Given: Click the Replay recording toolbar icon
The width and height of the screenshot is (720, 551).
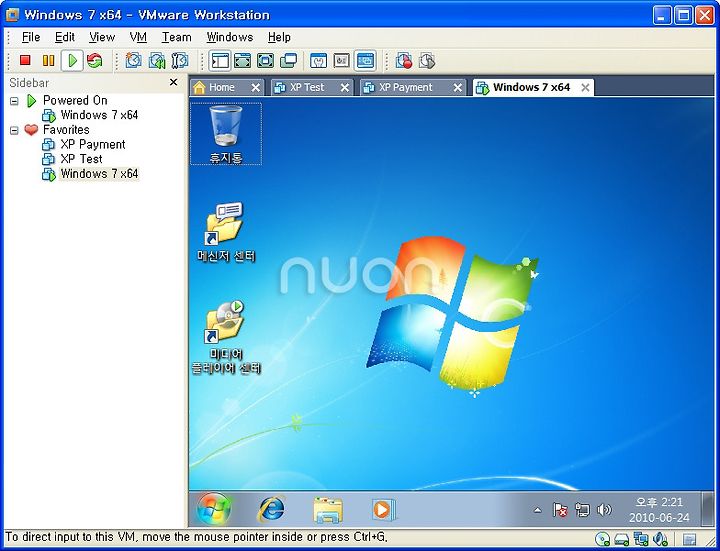Looking at the screenshot, I should 427,60.
